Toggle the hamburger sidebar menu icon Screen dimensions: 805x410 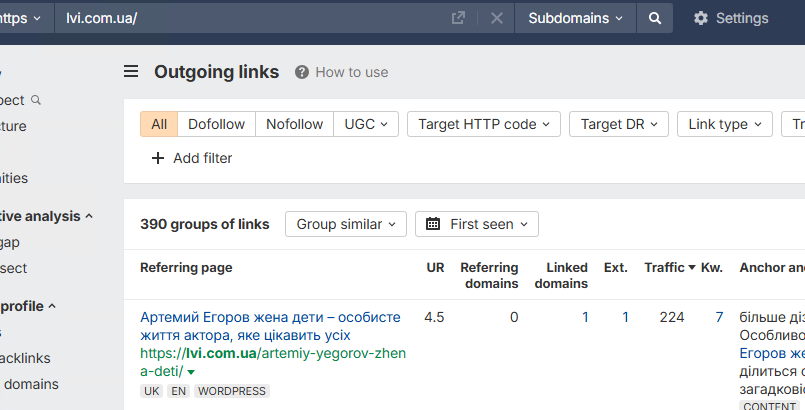point(131,72)
